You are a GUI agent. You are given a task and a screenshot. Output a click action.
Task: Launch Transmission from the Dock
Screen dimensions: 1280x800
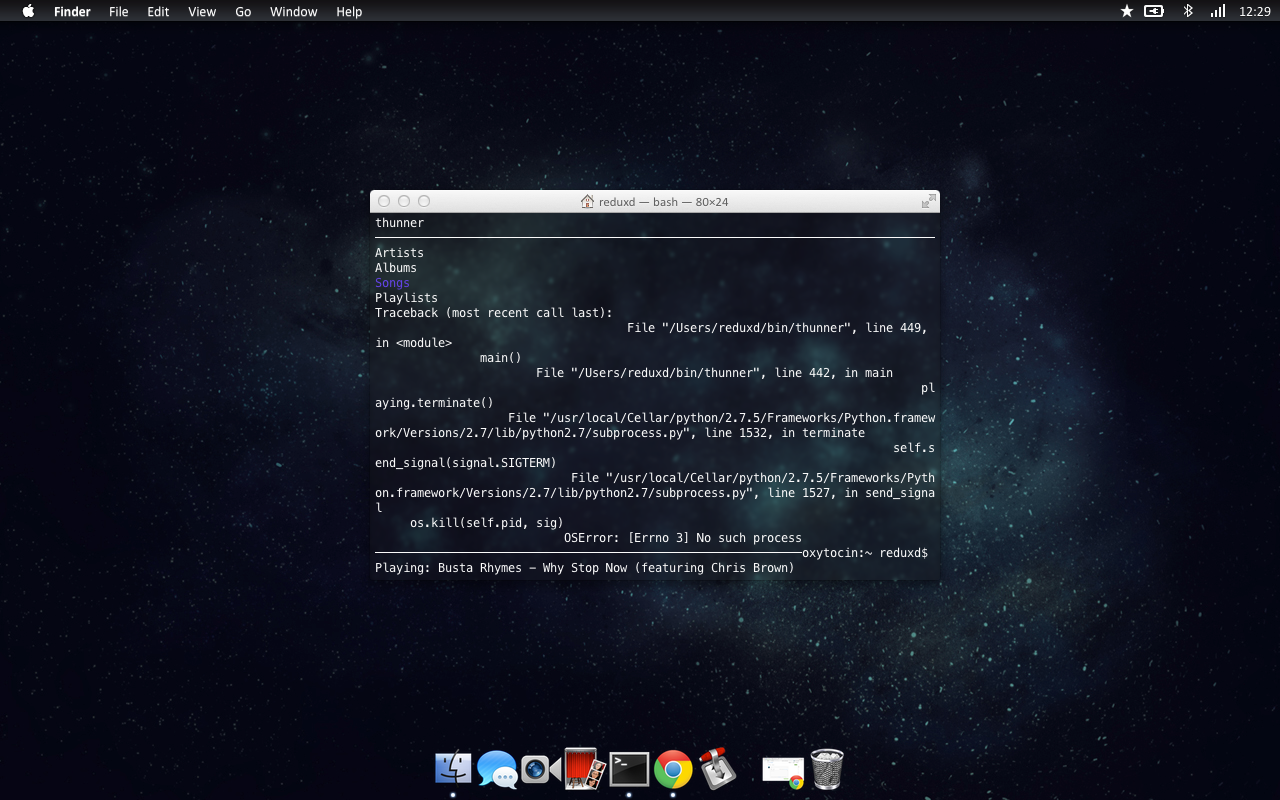pyautogui.click(x=716, y=768)
